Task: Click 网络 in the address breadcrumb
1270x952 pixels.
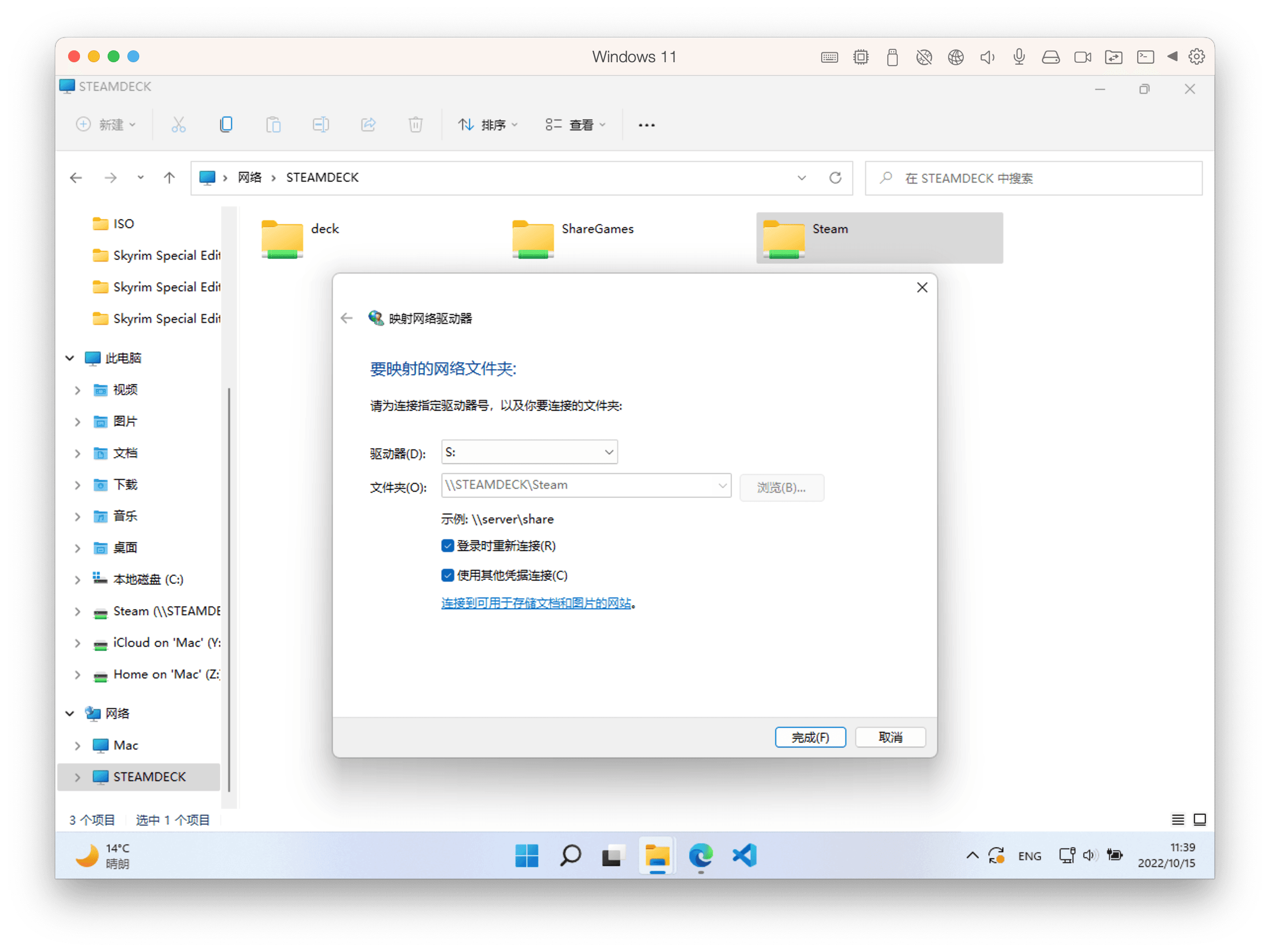Action: (250, 178)
